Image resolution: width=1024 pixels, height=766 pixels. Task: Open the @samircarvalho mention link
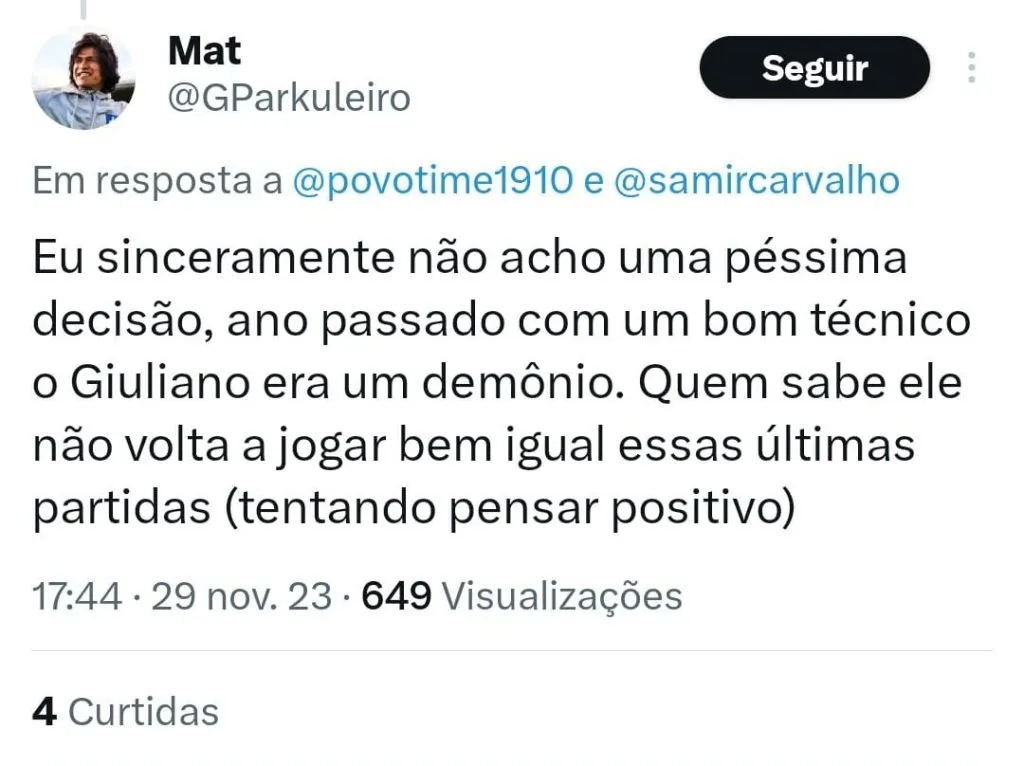coord(756,181)
